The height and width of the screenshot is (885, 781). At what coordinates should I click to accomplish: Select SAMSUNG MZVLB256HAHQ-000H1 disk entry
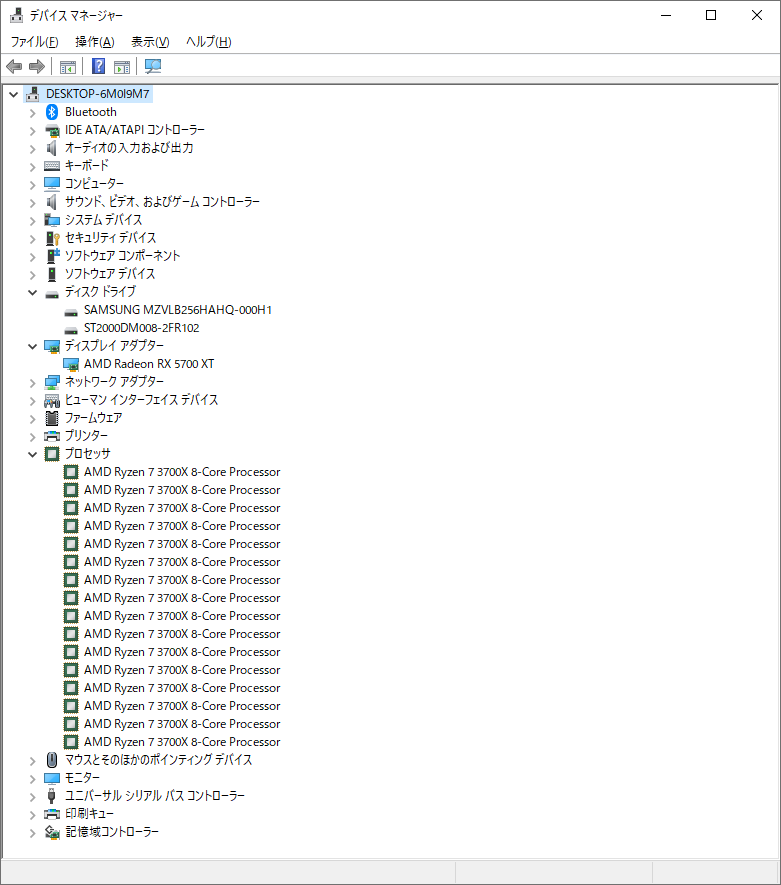coord(178,310)
